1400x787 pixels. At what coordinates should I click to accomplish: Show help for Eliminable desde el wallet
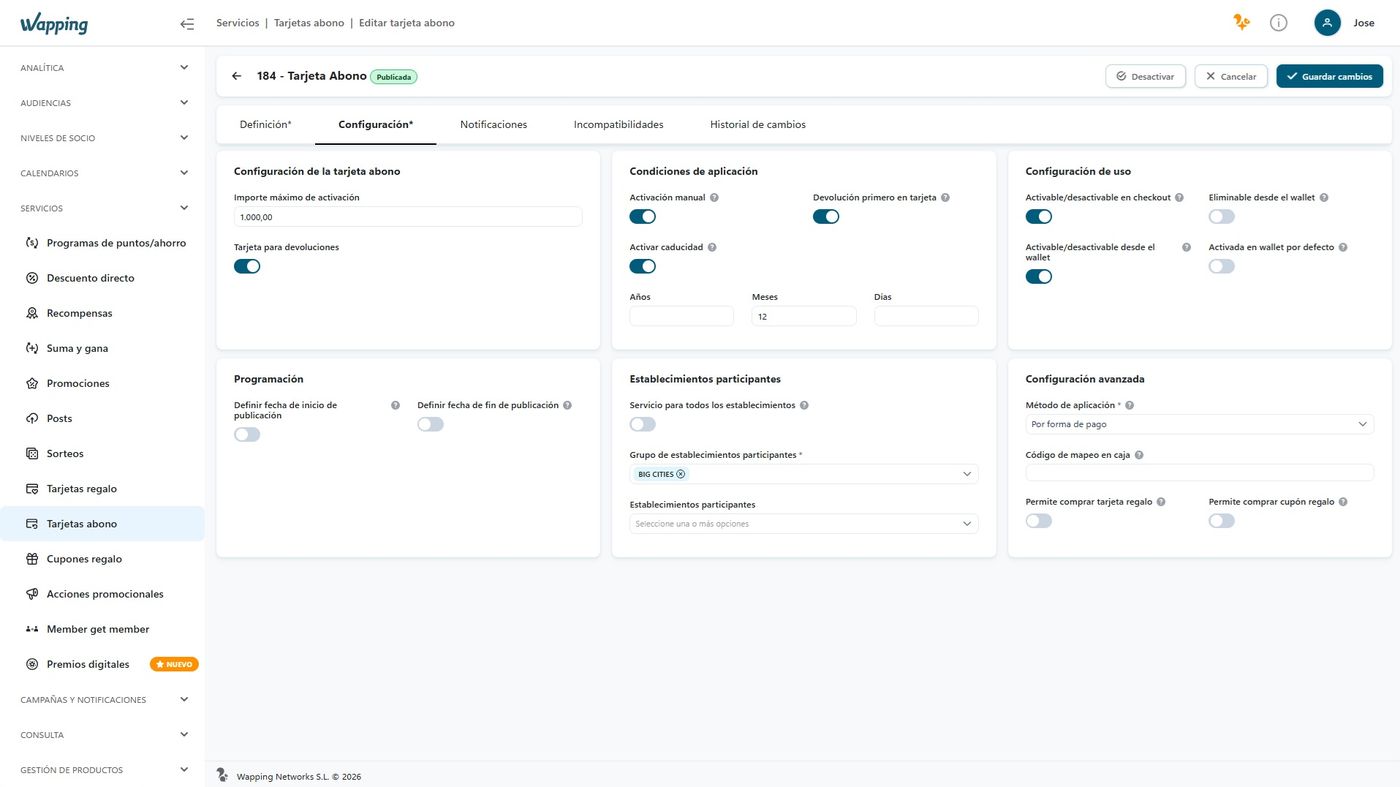(x=1324, y=198)
